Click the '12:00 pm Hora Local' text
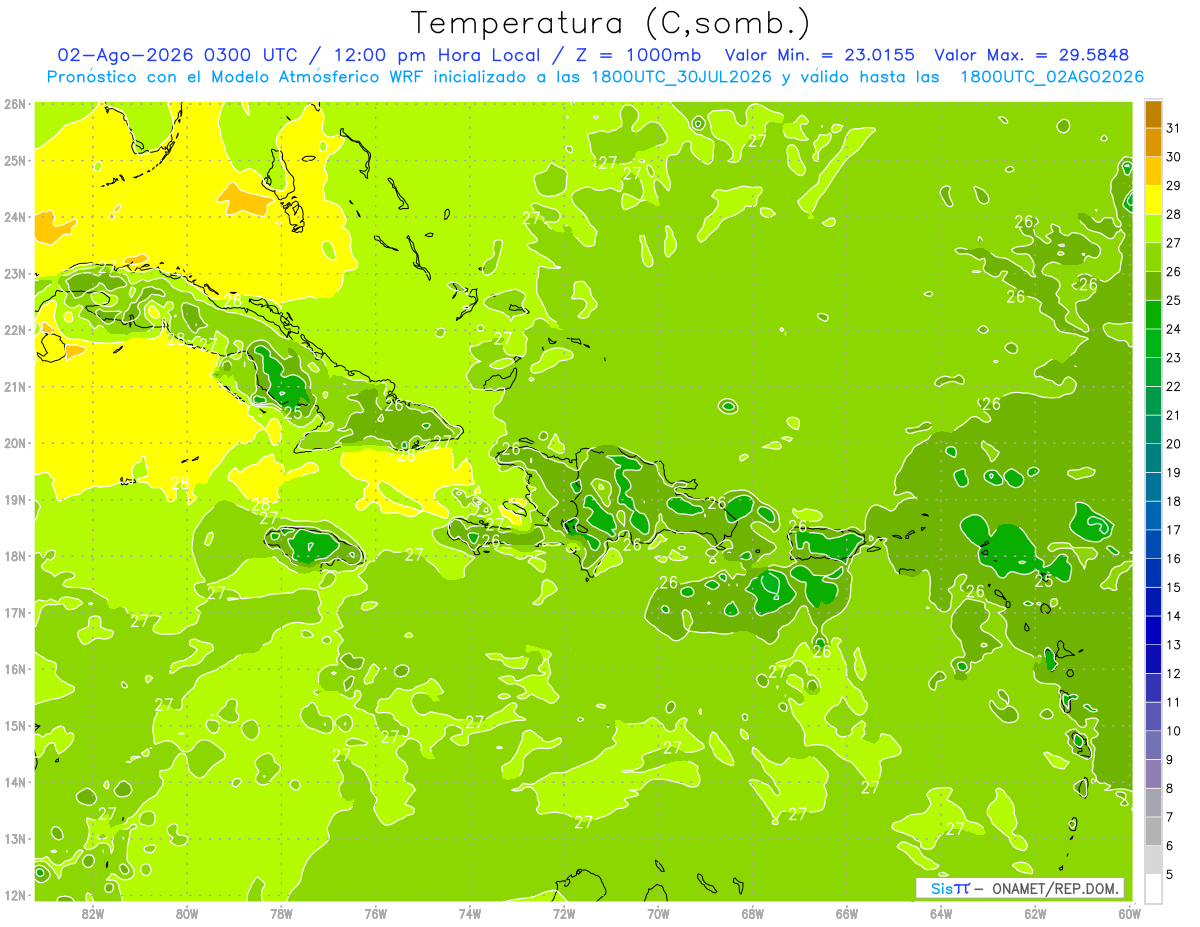The image size is (1200, 927). [436, 55]
